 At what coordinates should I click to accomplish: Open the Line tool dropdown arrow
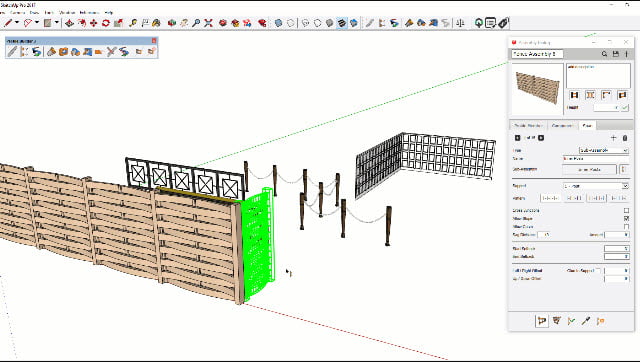(x=17, y=23)
